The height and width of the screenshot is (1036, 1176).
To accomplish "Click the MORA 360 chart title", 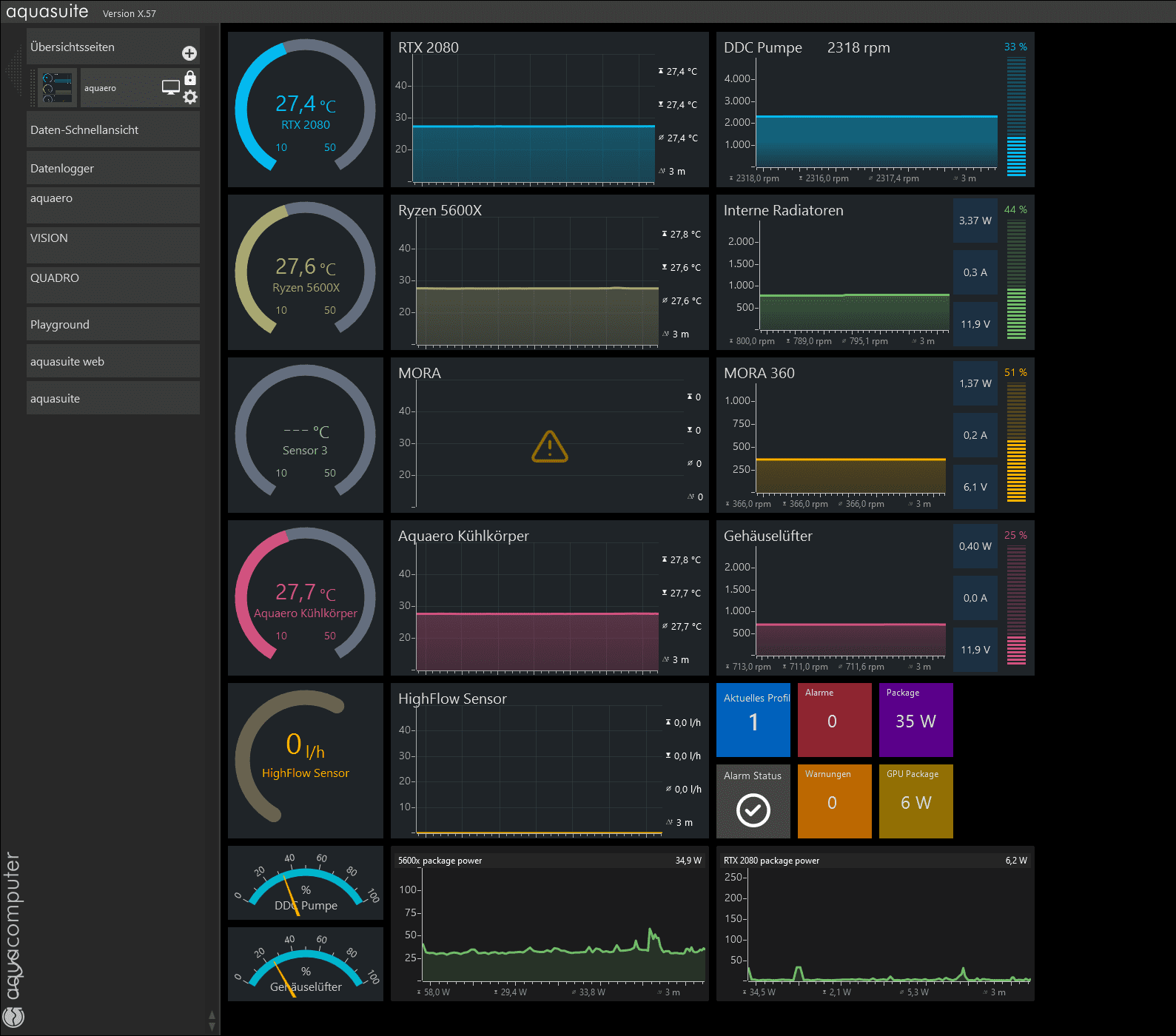I will point(759,373).
